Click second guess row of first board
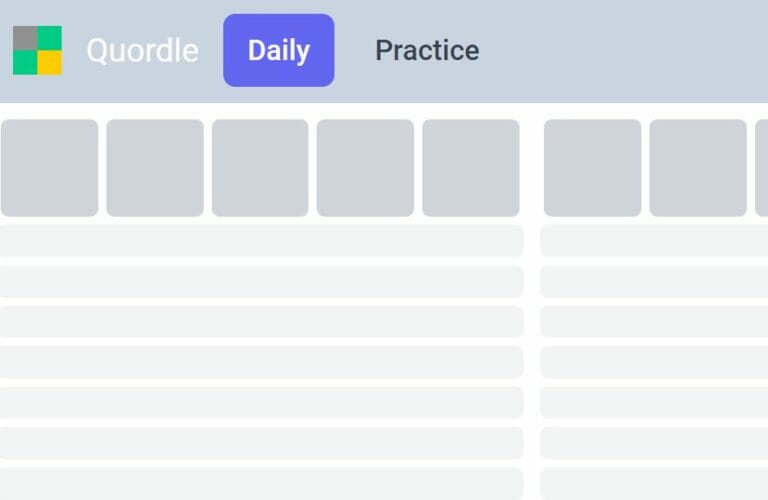768x500 pixels. [x=262, y=241]
